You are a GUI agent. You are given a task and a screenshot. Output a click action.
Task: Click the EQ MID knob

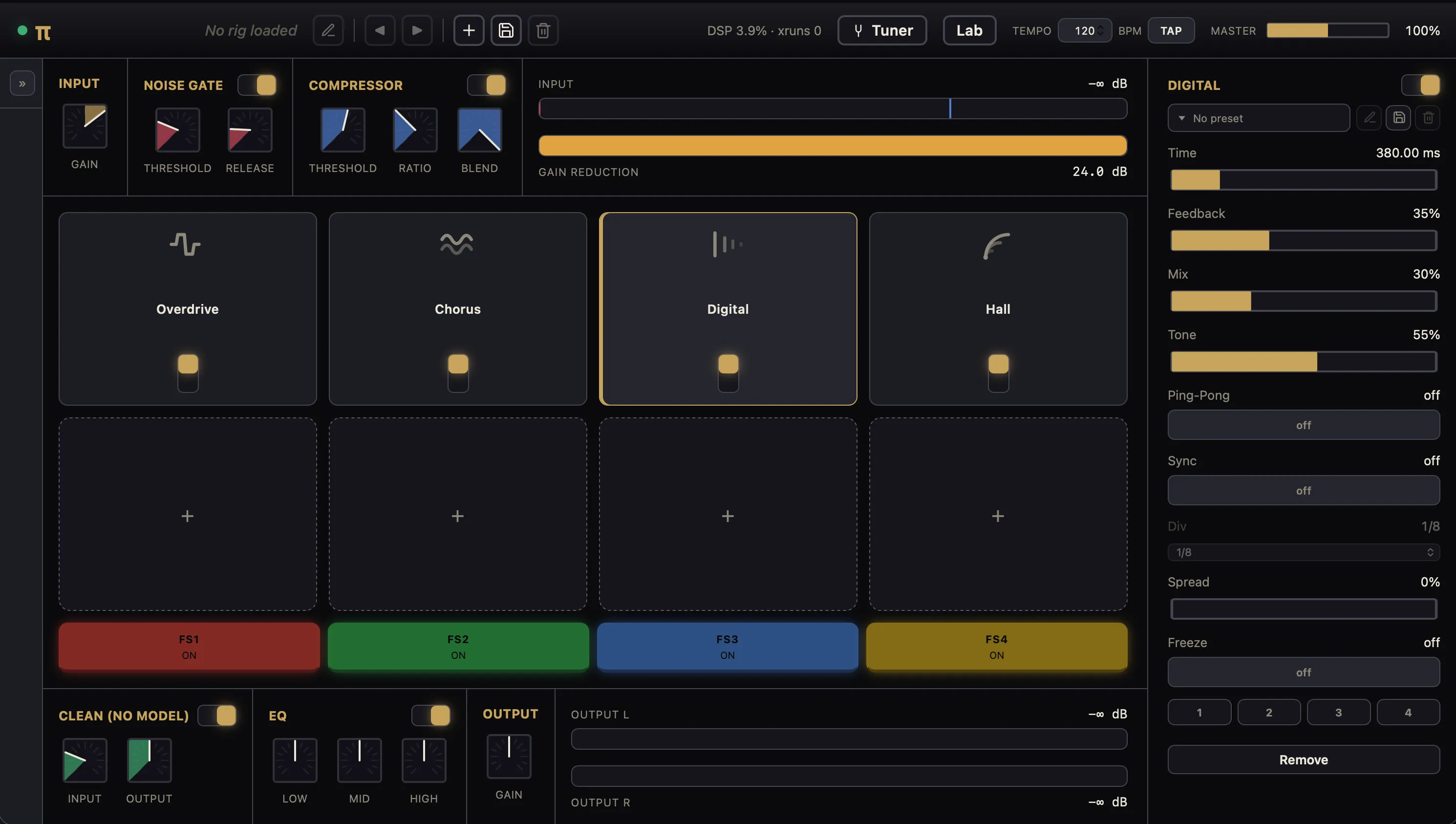coord(359,760)
